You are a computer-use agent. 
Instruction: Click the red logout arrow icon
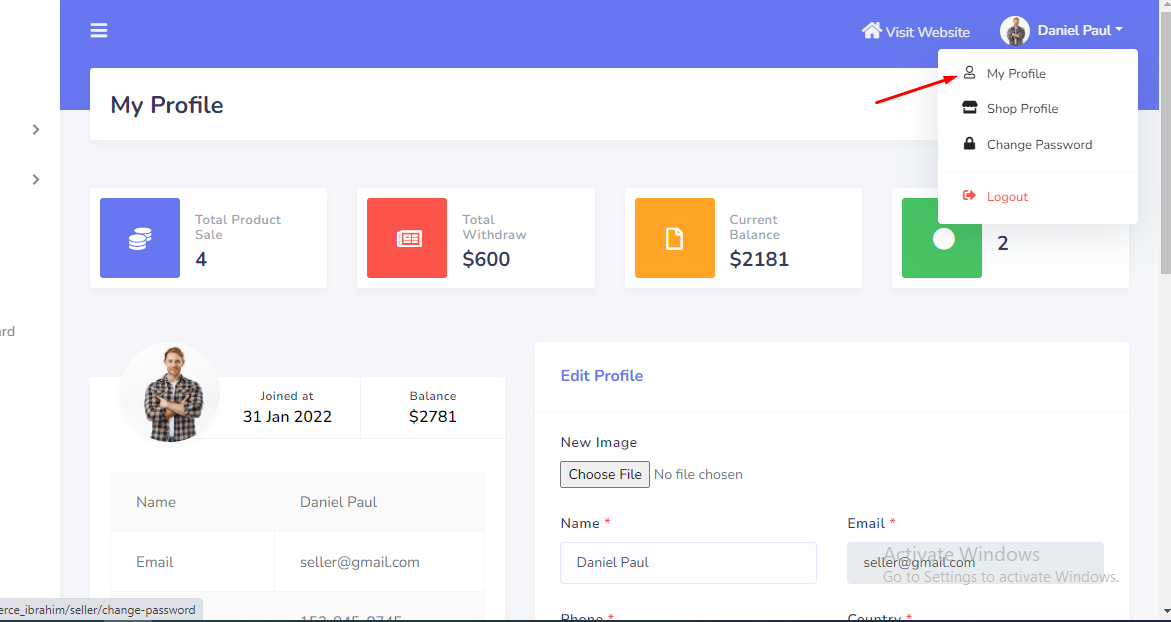click(969, 196)
